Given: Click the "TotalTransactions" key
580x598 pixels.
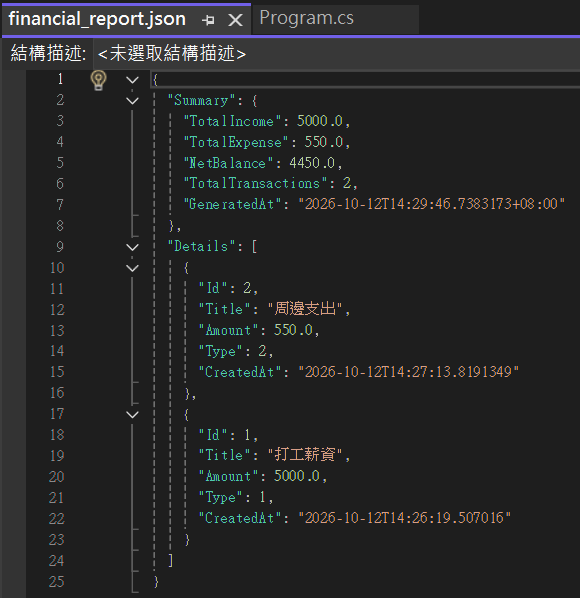Looking at the screenshot, I should click(x=255, y=184).
